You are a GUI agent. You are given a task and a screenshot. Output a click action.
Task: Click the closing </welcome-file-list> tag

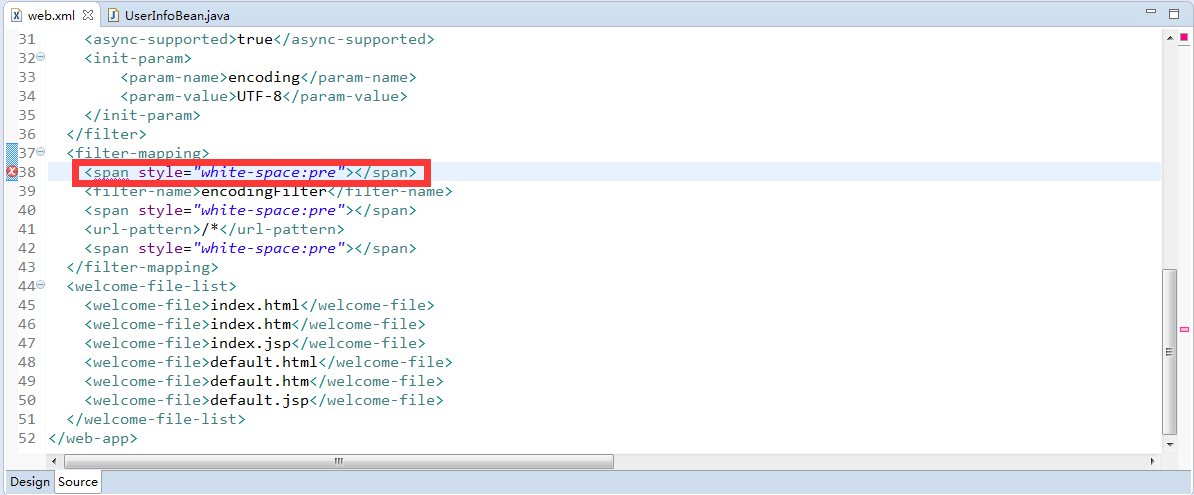click(x=156, y=420)
